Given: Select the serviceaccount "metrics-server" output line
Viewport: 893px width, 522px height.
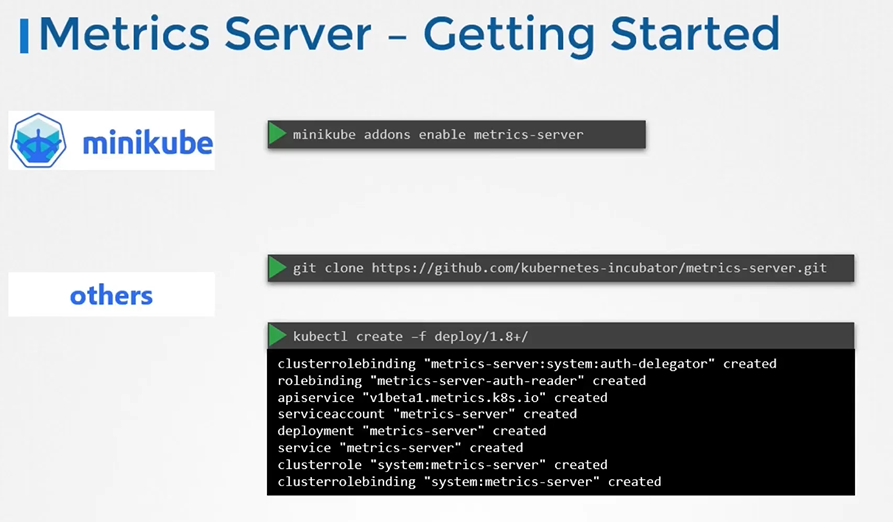Looking at the screenshot, I should (427, 414).
